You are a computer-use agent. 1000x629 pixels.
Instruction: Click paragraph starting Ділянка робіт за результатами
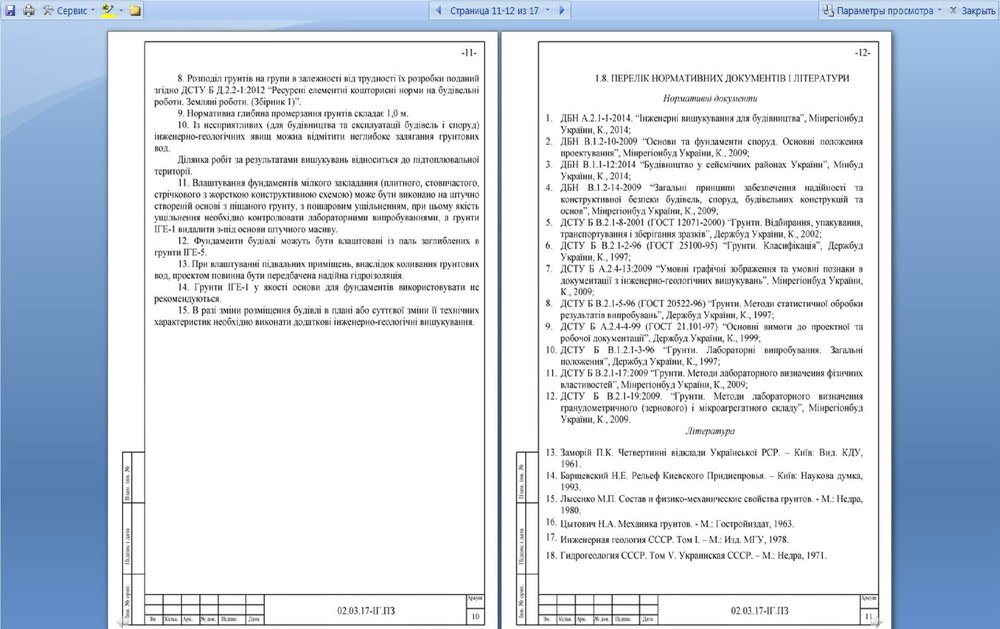316,165
